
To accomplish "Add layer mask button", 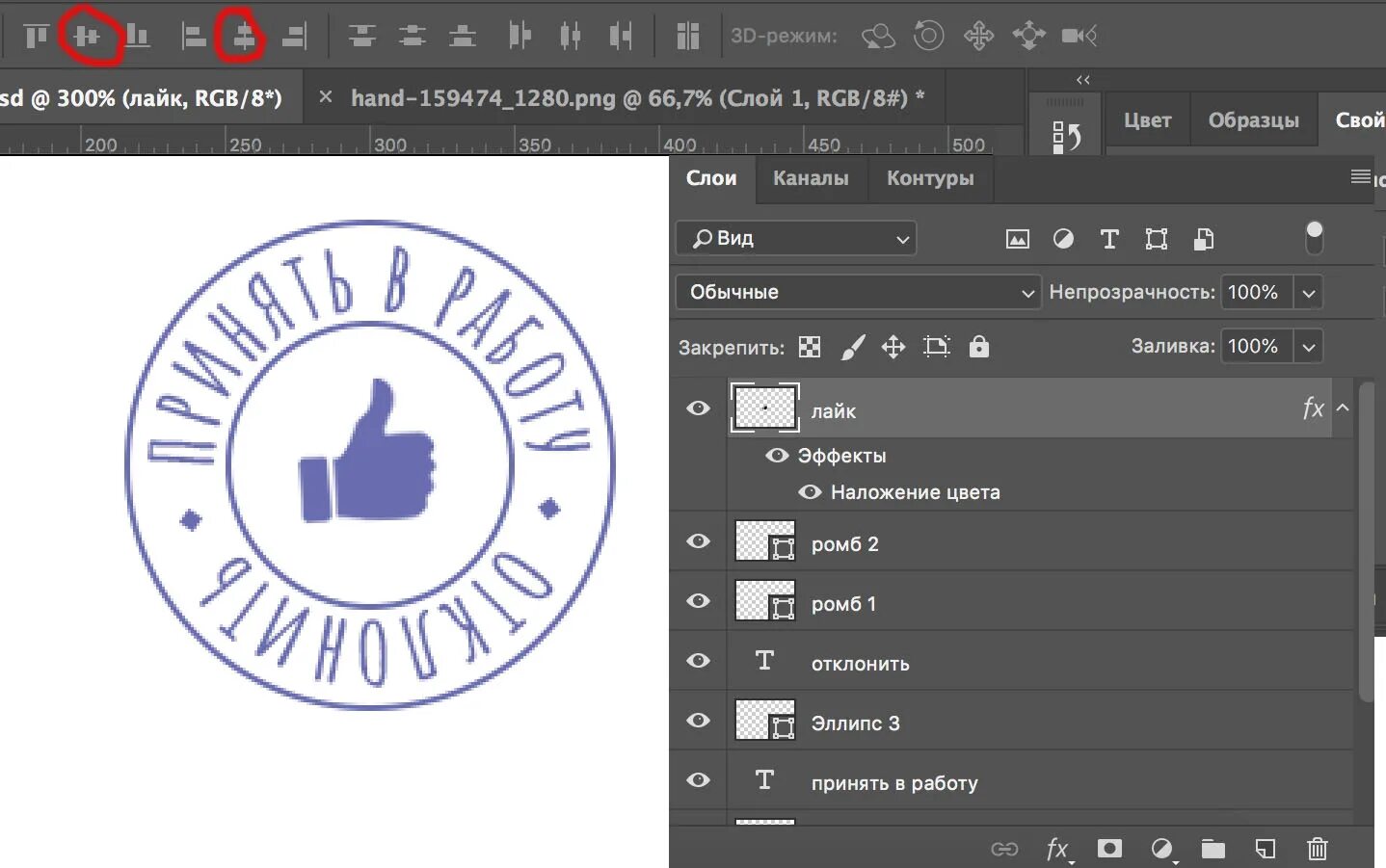I will click(x=1109, y=849).
